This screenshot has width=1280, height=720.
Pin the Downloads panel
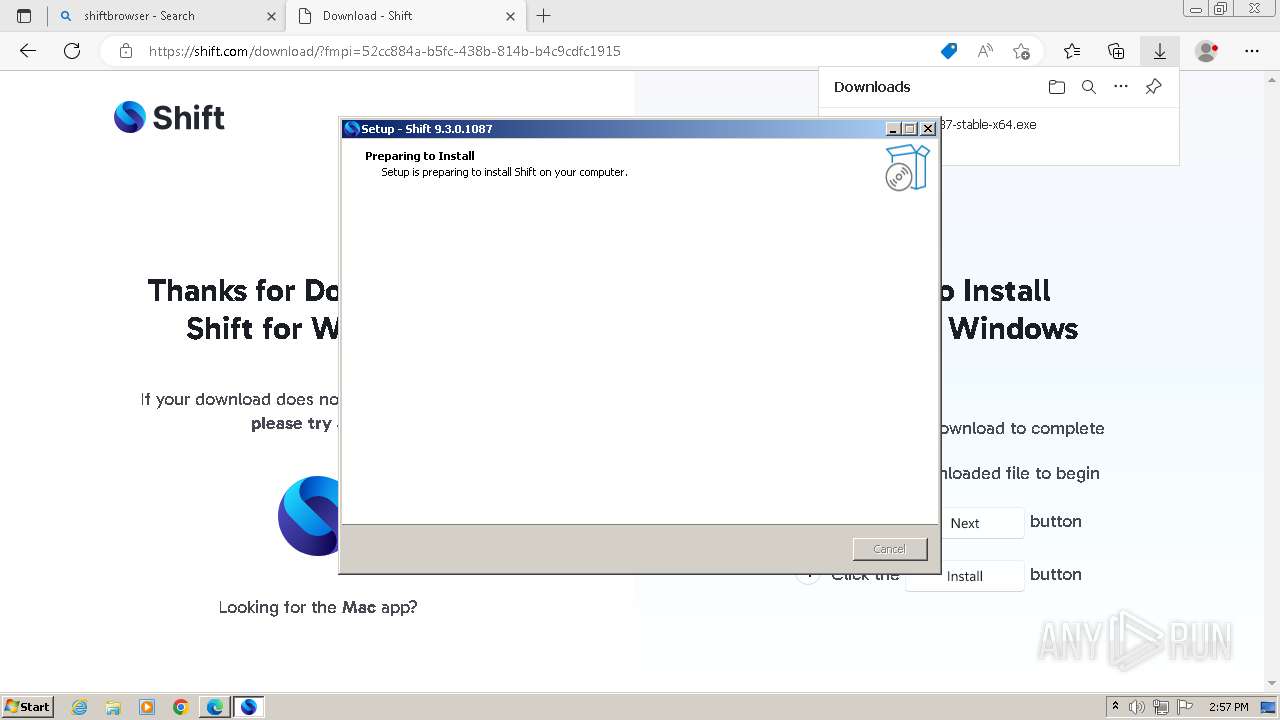click(1153, 87)
